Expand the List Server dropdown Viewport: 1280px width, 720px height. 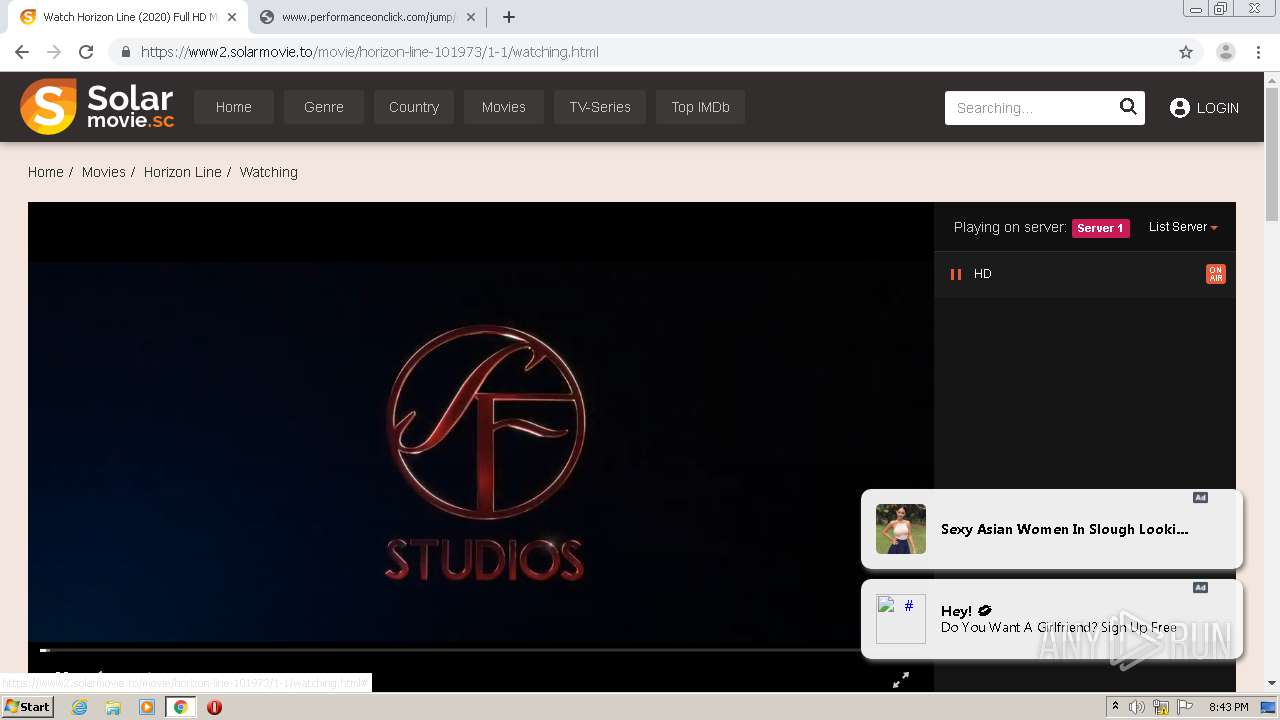point(1183,227)
